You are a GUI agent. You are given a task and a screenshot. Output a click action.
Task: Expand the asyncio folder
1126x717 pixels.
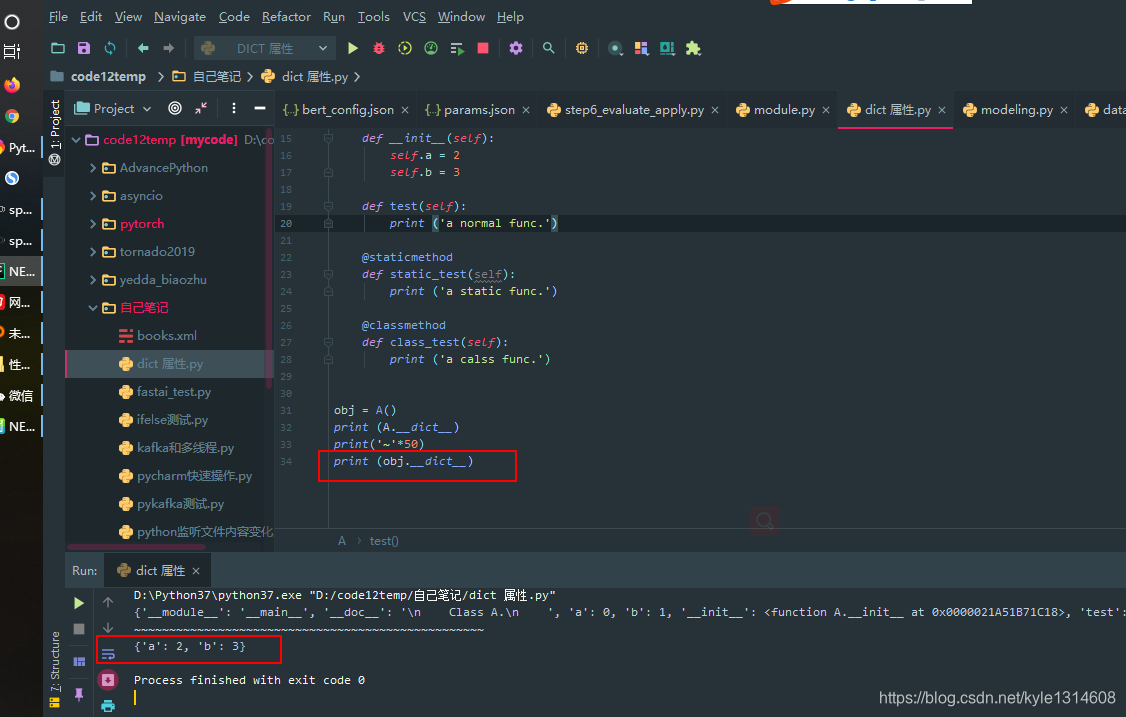(x=93, y=196)
